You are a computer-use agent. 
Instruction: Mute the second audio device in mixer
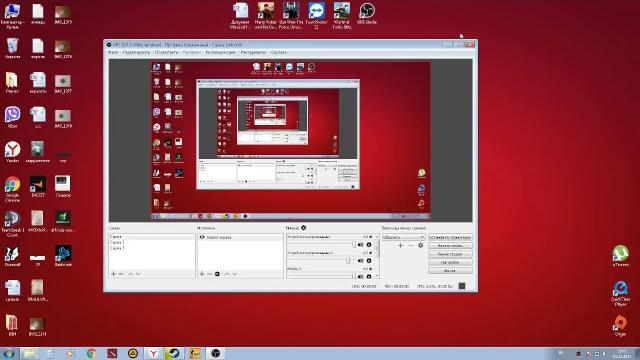pyautogui.click(x=360, y=261)
